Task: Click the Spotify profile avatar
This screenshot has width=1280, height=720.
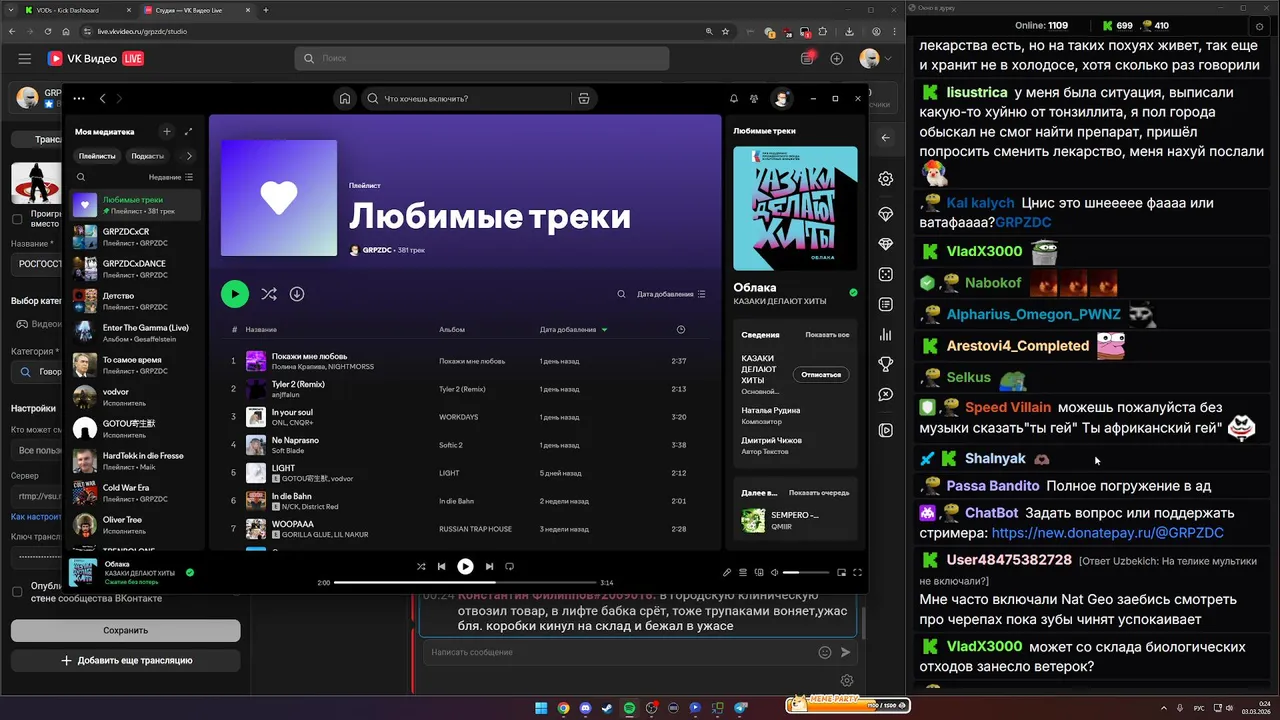Action: pos(781,99)
